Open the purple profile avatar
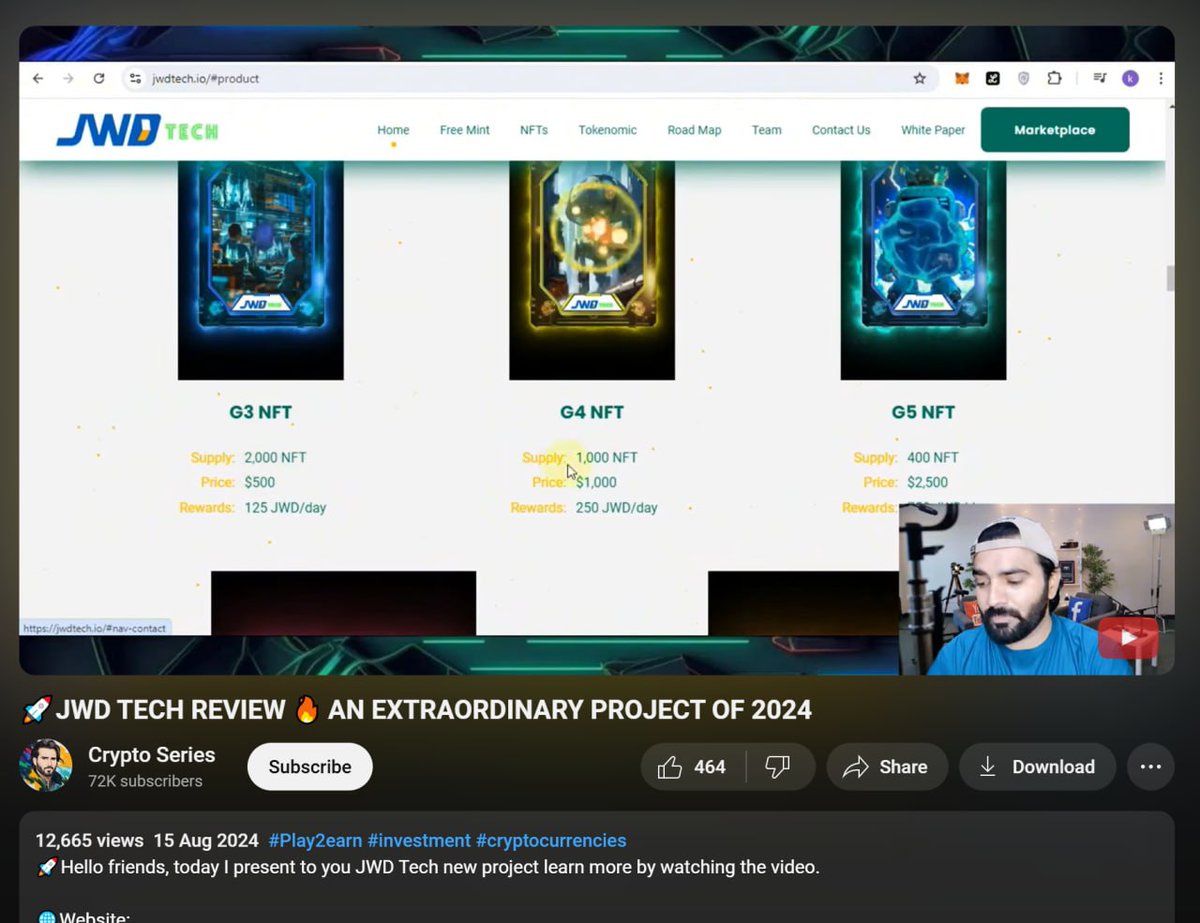Viewport: 1200px width, 923px height. coord(1130,78)
